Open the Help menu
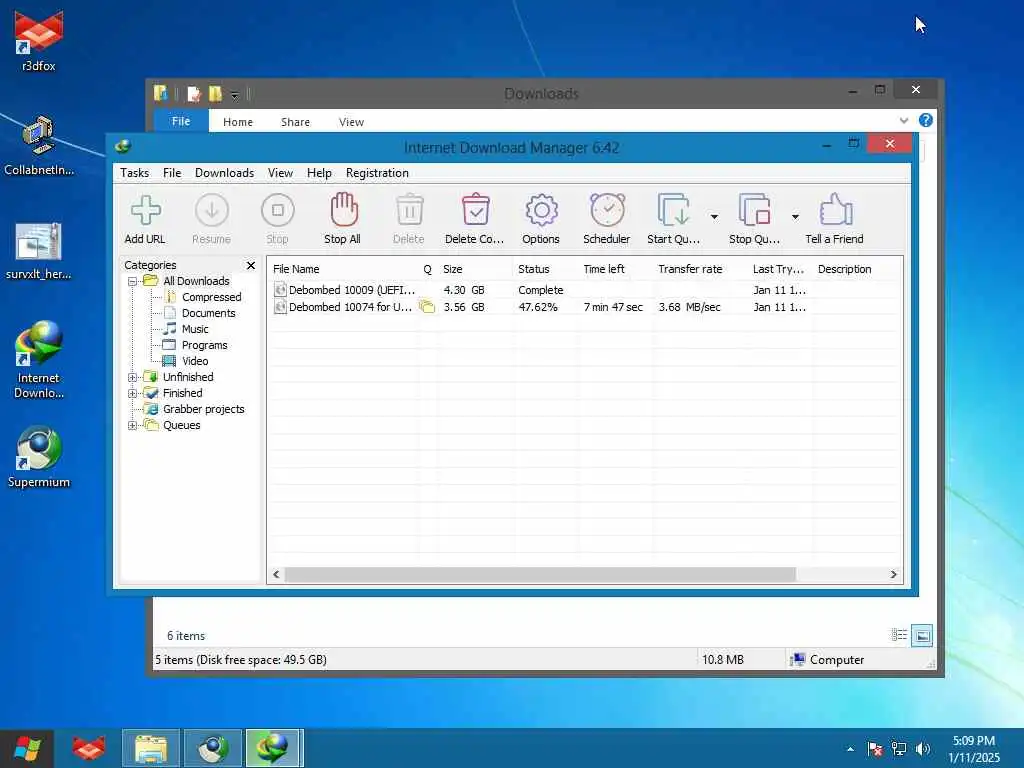 point(319,173)
